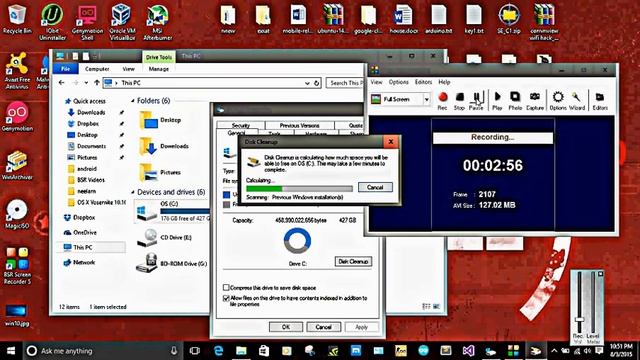
Task: Open the View ribbon tab in Explorer
Action: pyautogui.click(x=128, y=69)
